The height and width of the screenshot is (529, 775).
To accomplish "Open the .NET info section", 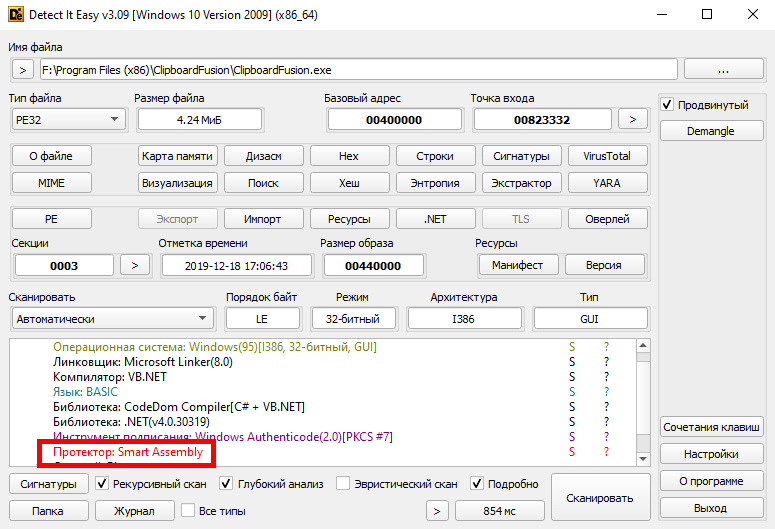I will point(435,219).
